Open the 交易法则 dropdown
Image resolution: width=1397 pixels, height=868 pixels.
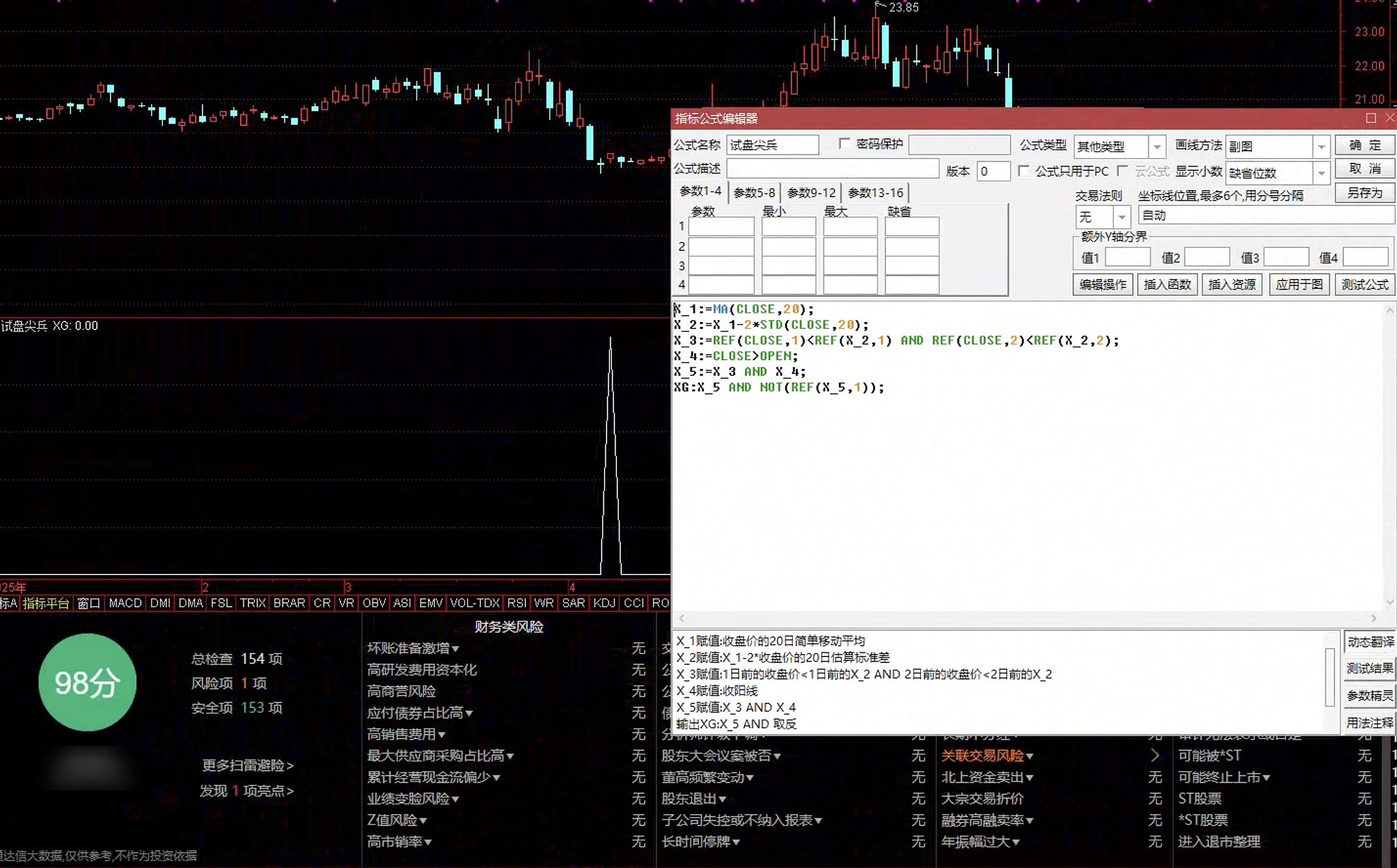1121,217
